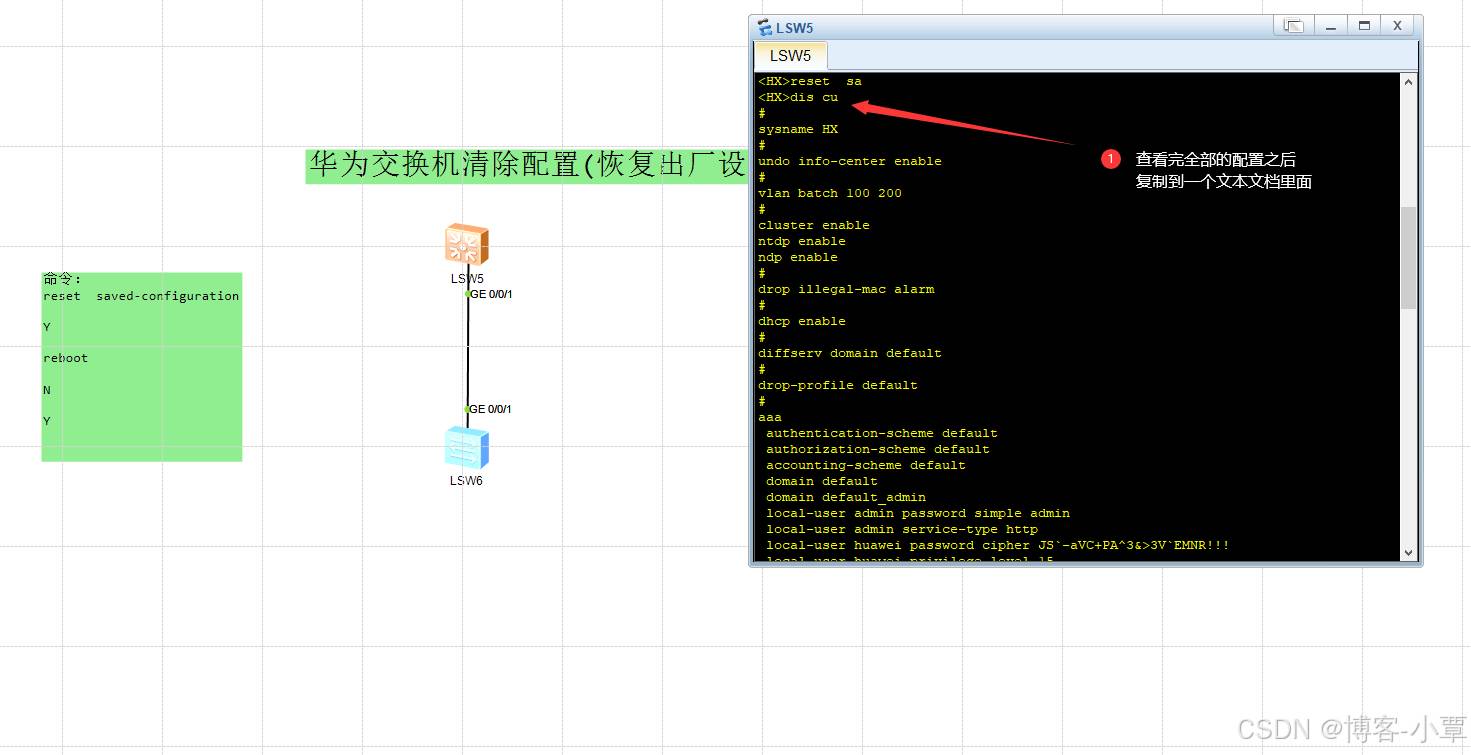Screen dimensions: 1471x755
Task: Click the 'ndp enable' terminal line
Action: tap(798, 257)
